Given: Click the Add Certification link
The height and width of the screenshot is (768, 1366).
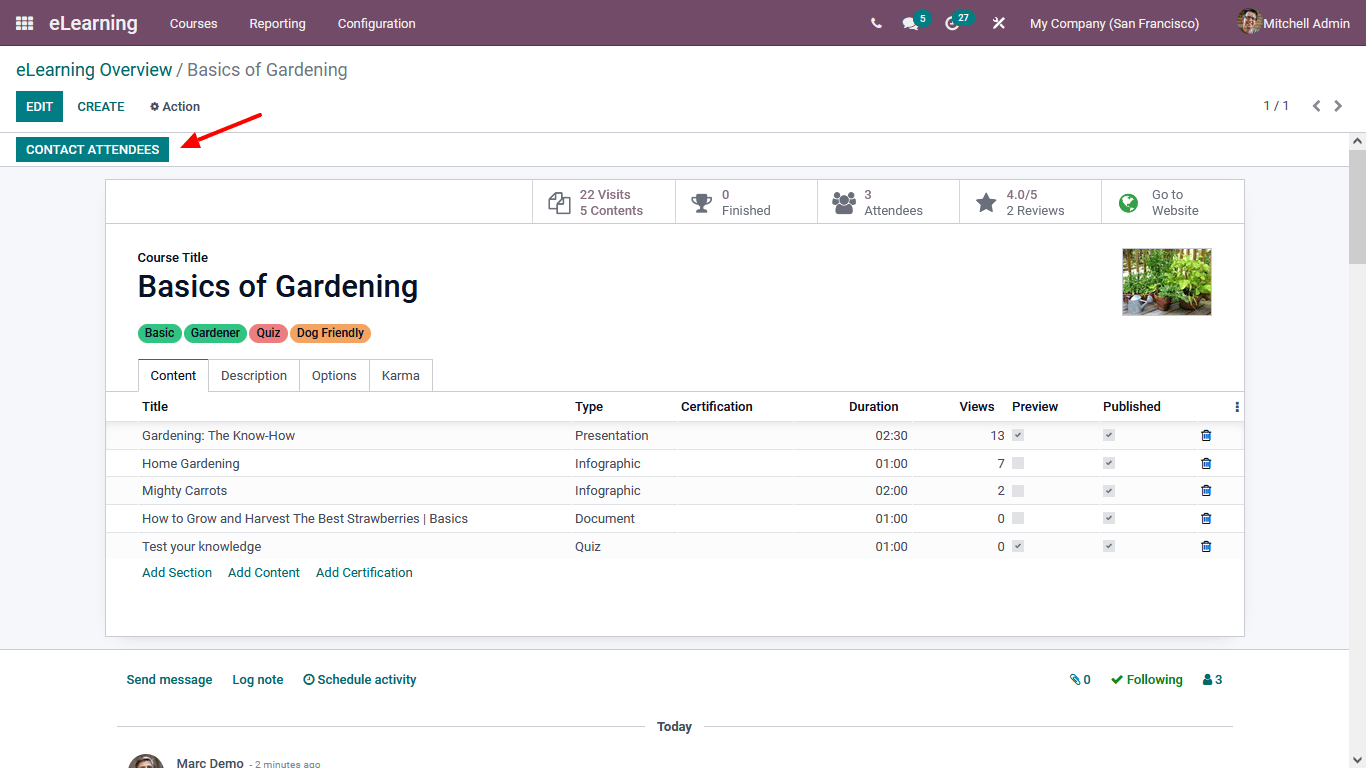Looking at the screenshot, I should pos(364,573).
